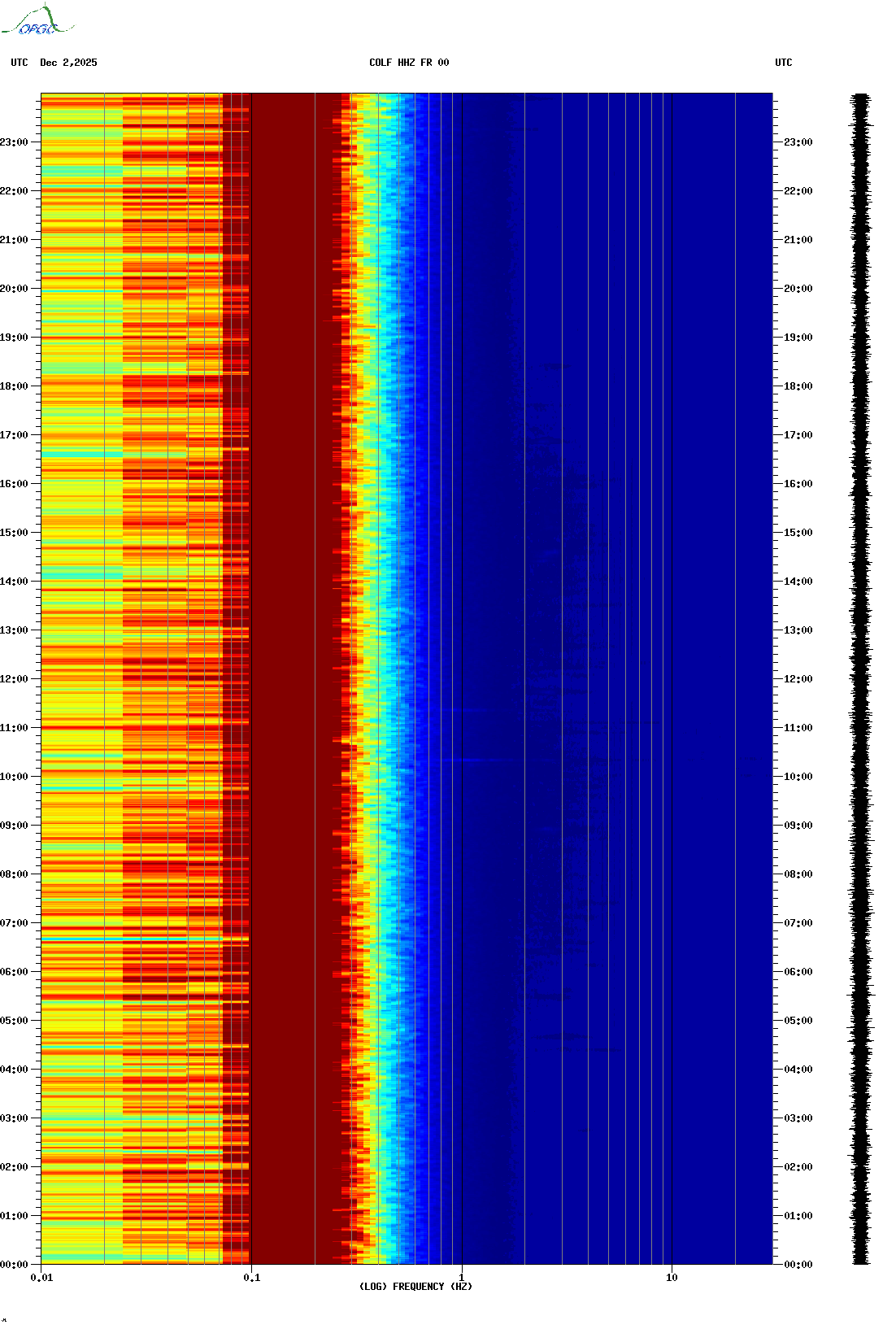Click the dark red microseism band in spectrogram

coord(293,651)
